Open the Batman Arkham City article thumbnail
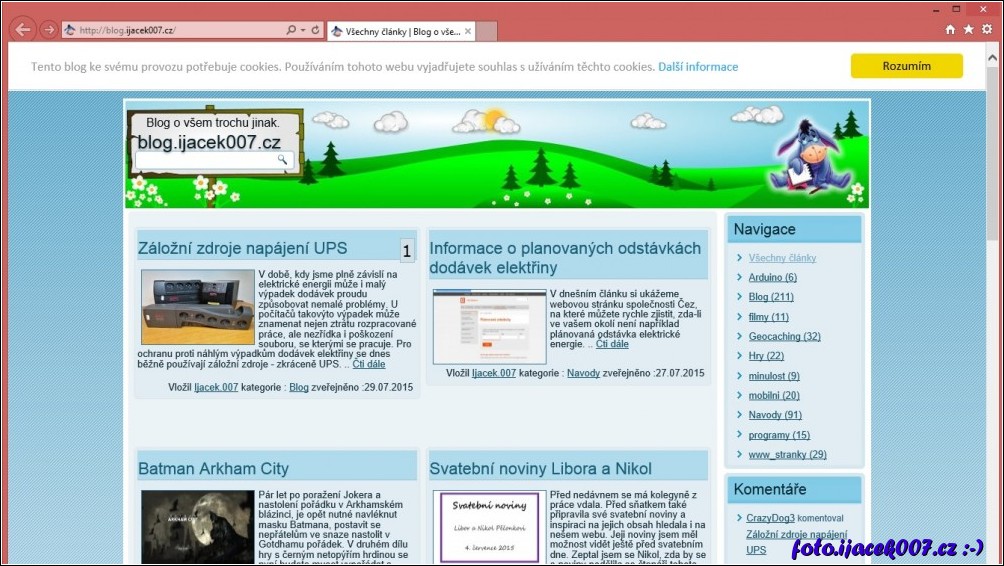This screenshot has width=1004, height=566. coord(197,526)
